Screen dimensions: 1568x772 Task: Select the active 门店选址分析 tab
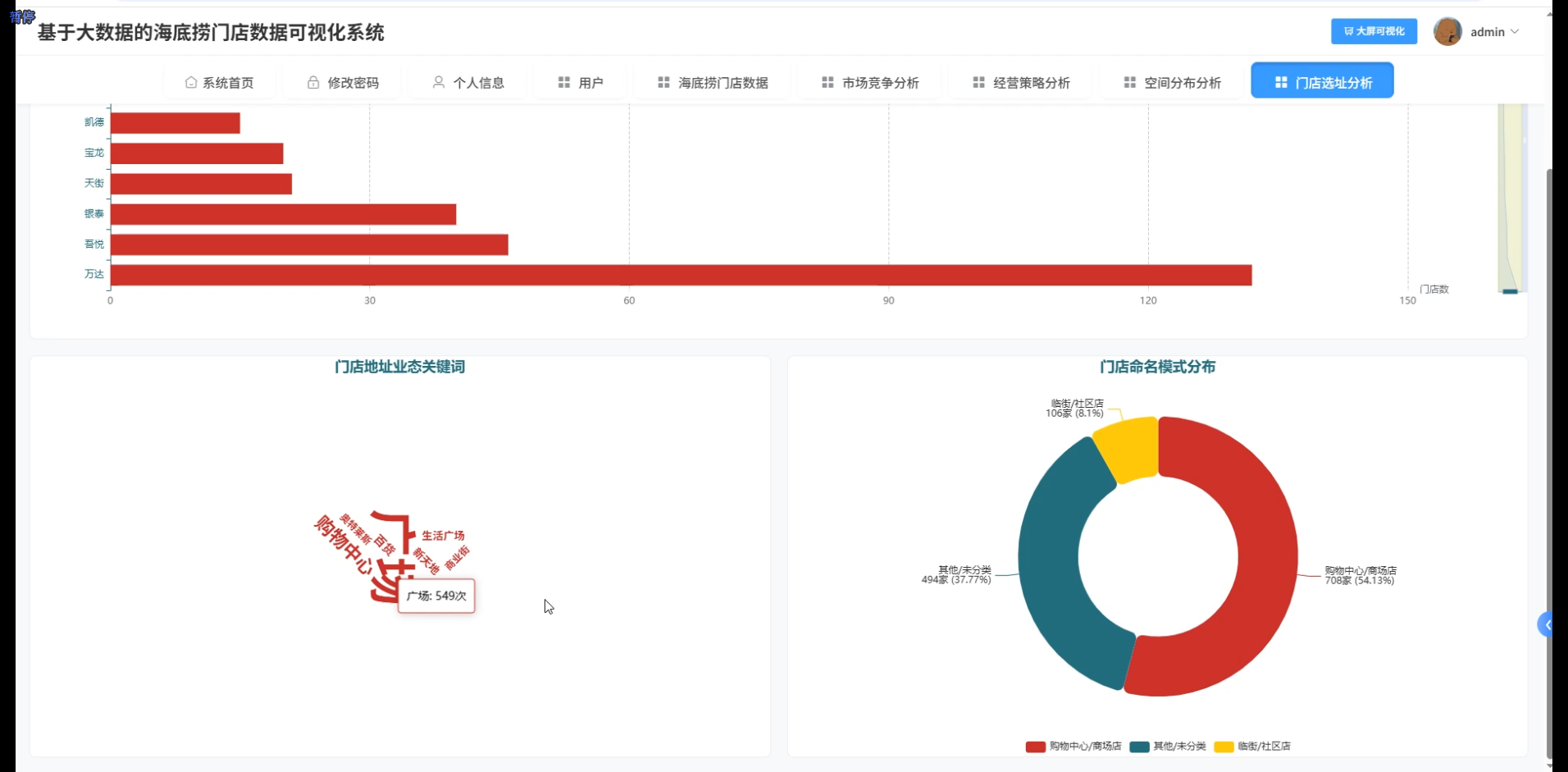coord(1322,80)
